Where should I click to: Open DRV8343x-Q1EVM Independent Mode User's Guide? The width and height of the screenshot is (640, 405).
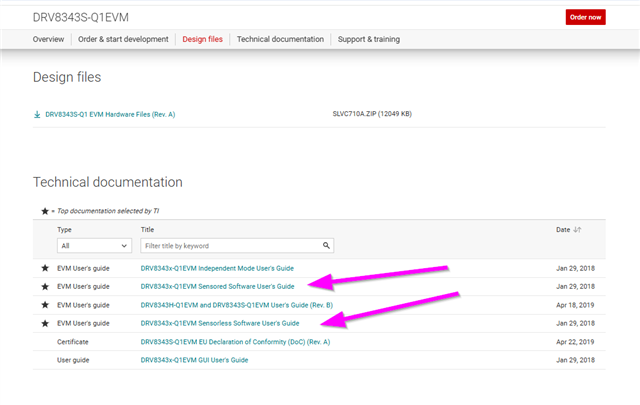pos(217,268)
